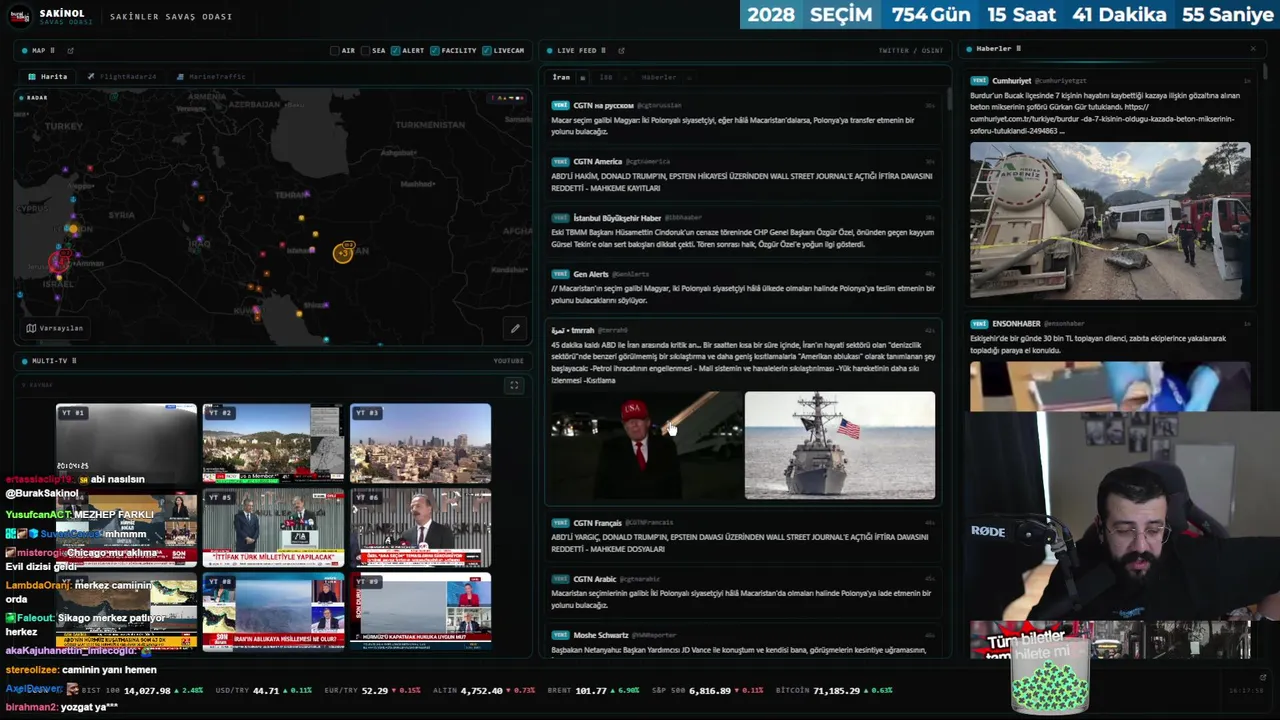Open the YT #9 video tile

point(420,612)
